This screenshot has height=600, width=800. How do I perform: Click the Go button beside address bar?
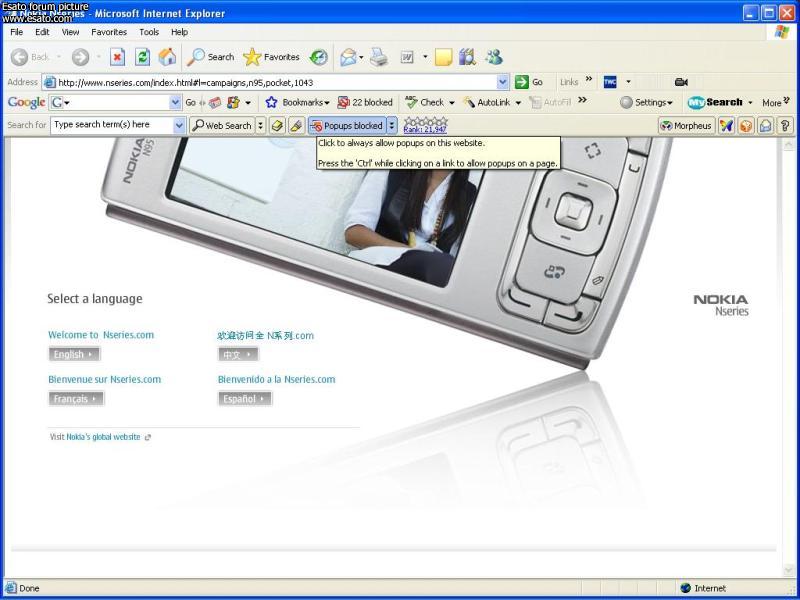[x=529, y=82]
